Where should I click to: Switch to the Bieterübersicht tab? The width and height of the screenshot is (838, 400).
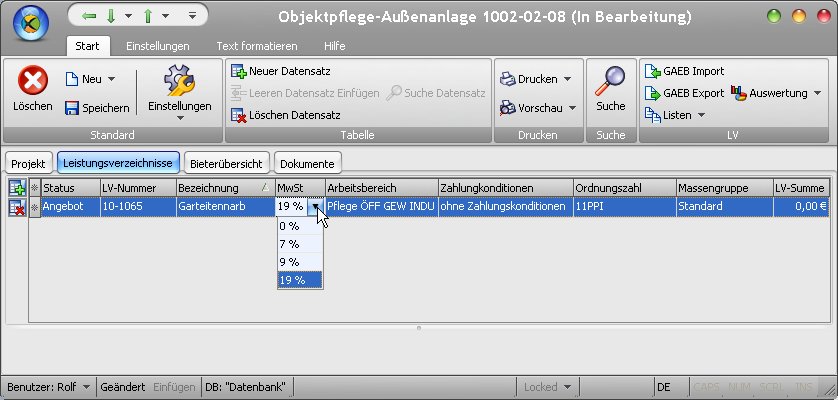[226, 163]
